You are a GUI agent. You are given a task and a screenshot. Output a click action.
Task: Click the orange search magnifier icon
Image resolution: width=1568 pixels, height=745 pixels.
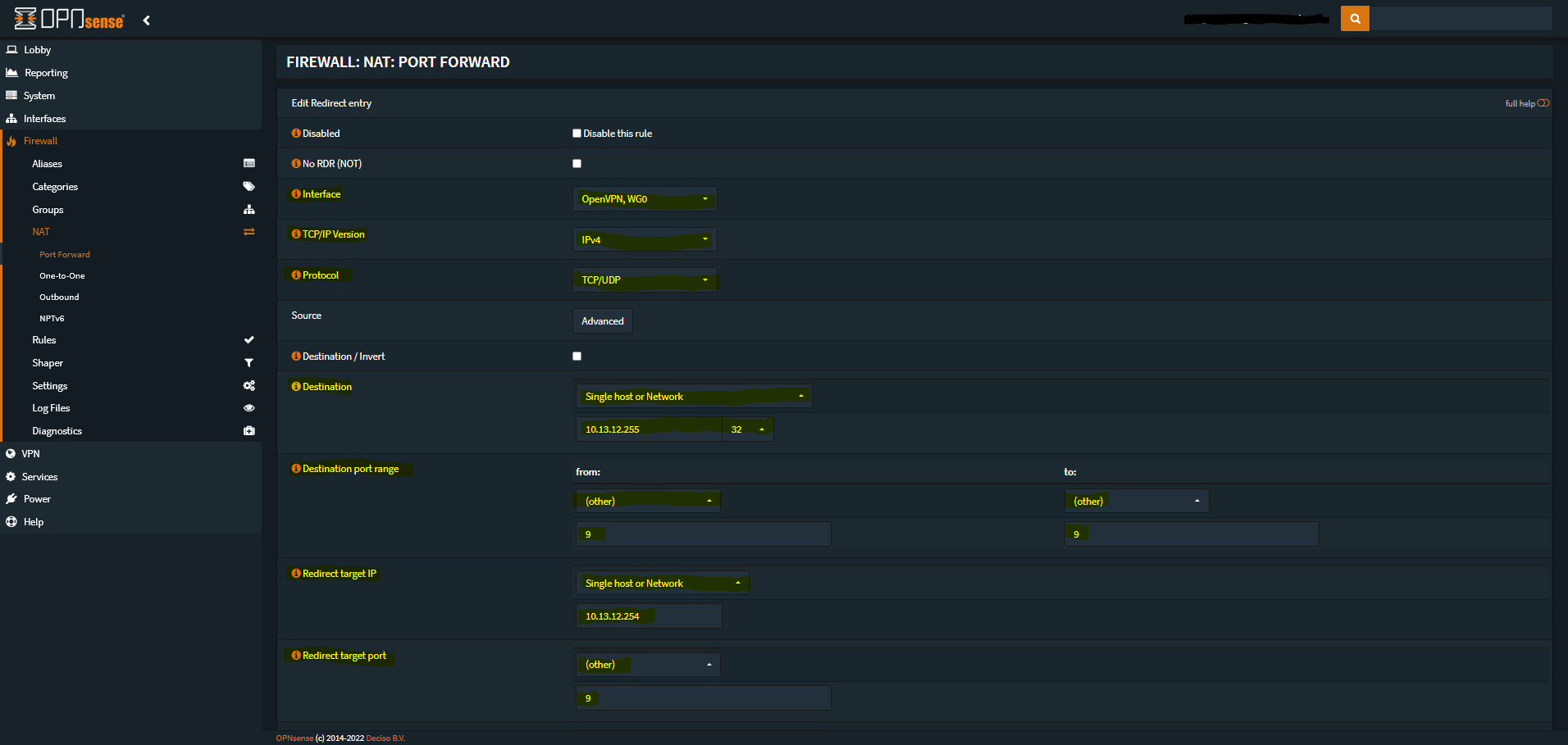click(1355, 19)
